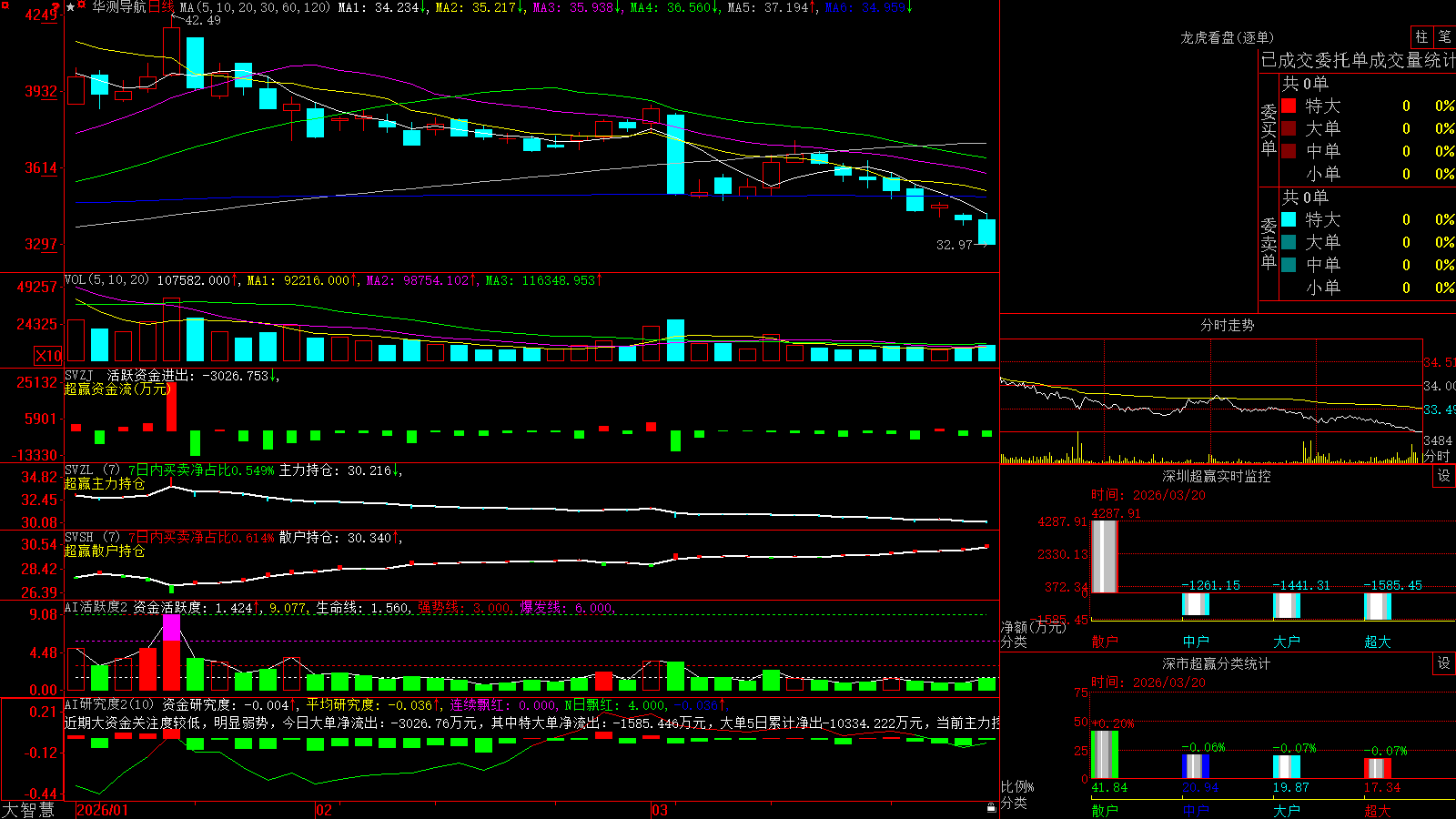Click the 32.97 low price label
1456x819 pixels.
[955, 245]
